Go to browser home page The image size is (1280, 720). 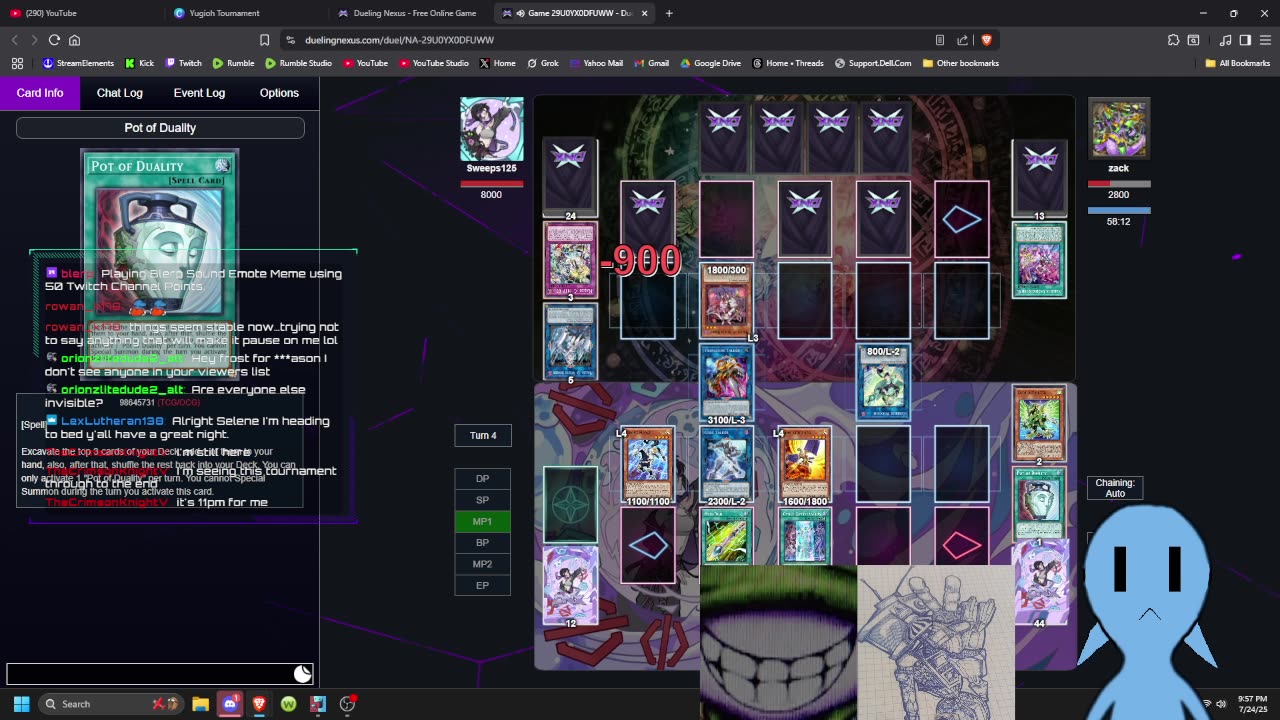(x=74, y=40)
